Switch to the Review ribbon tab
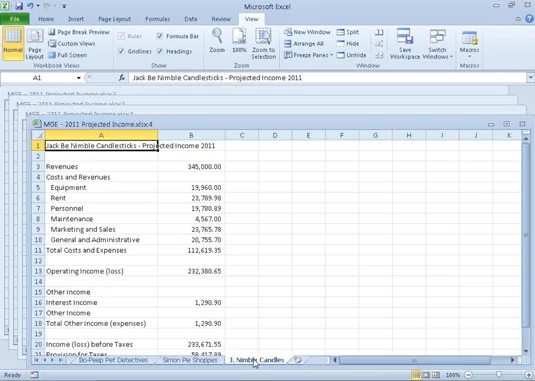The width and height of the screenshot is (535, 381). (221, 19)
